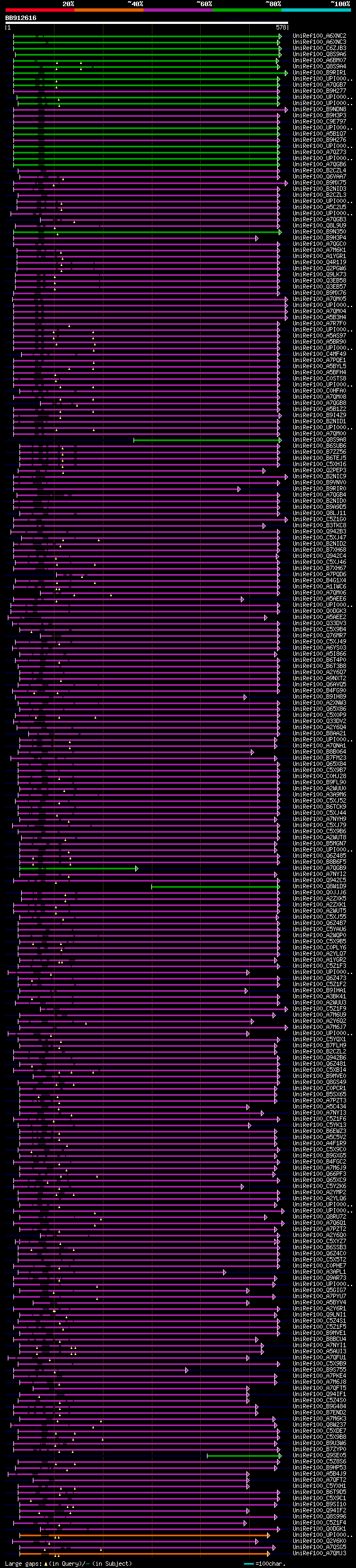The height and width of the screenshot is (1568, 356).
Task: Open the UniRef100_Q8S9A6 hit label
Action: click(x=319, y=54)
